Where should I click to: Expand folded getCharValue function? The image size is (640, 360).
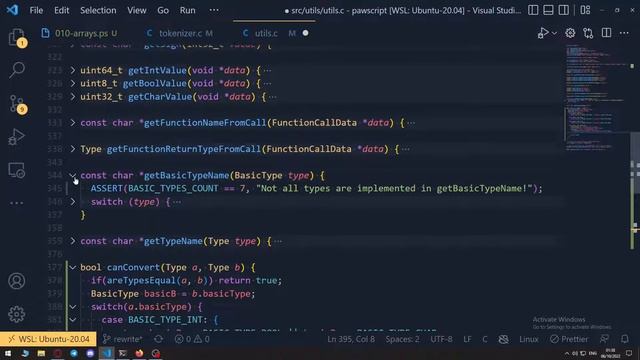coord(73,96)
